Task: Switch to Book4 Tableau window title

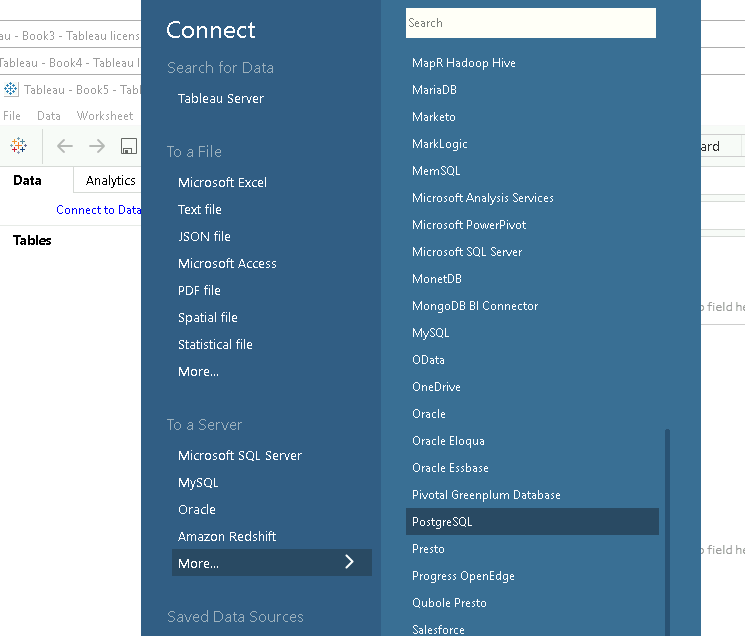Action: [69, 63]
